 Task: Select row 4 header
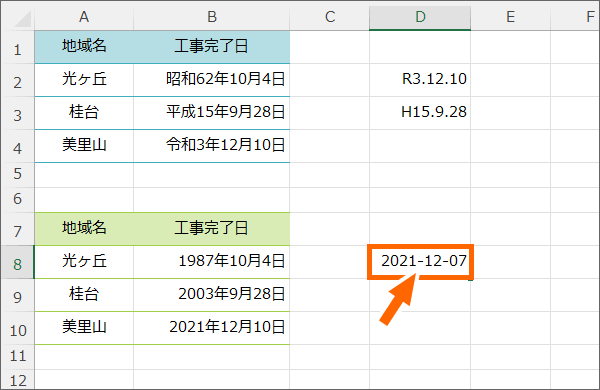point(18,146)
